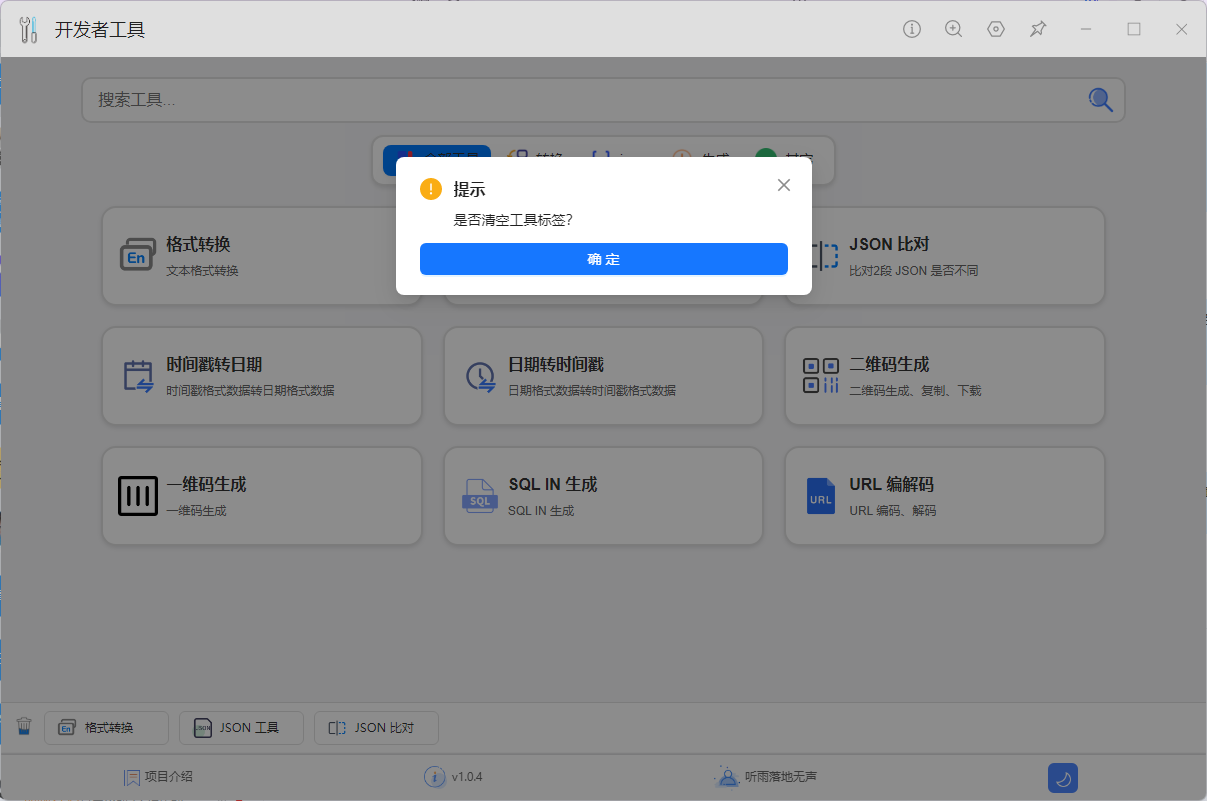Open the 格式转换 tool card icon
This screenshot has height=801, width=1207.
point(137,256)
